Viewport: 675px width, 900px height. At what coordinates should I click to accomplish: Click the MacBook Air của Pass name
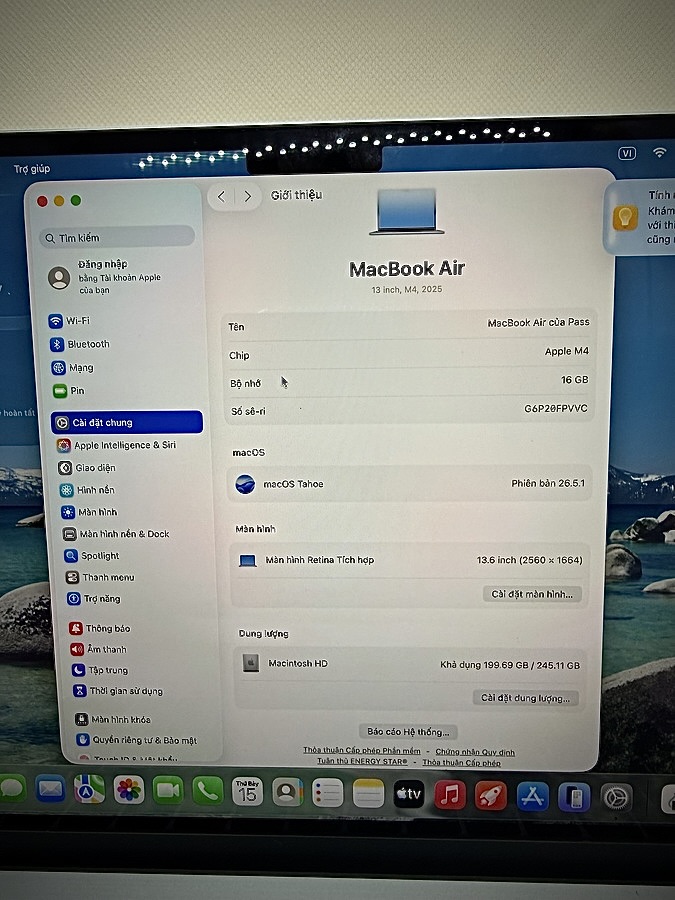click(538, 323)
